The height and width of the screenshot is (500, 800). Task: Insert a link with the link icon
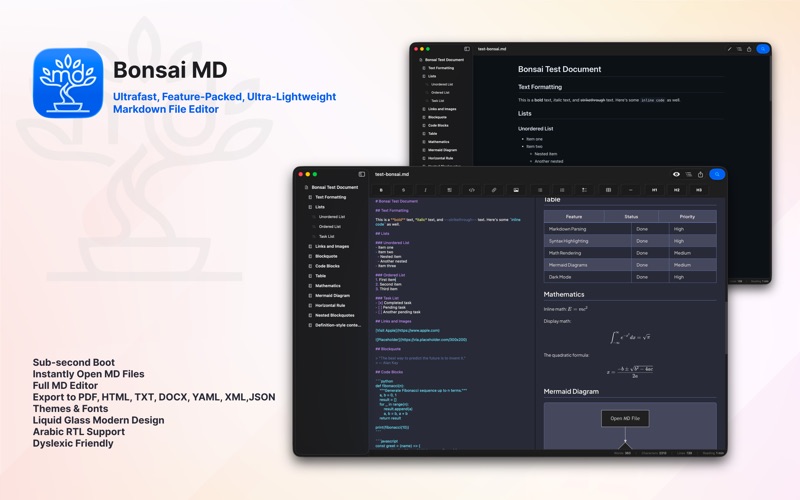coord(494,190)
